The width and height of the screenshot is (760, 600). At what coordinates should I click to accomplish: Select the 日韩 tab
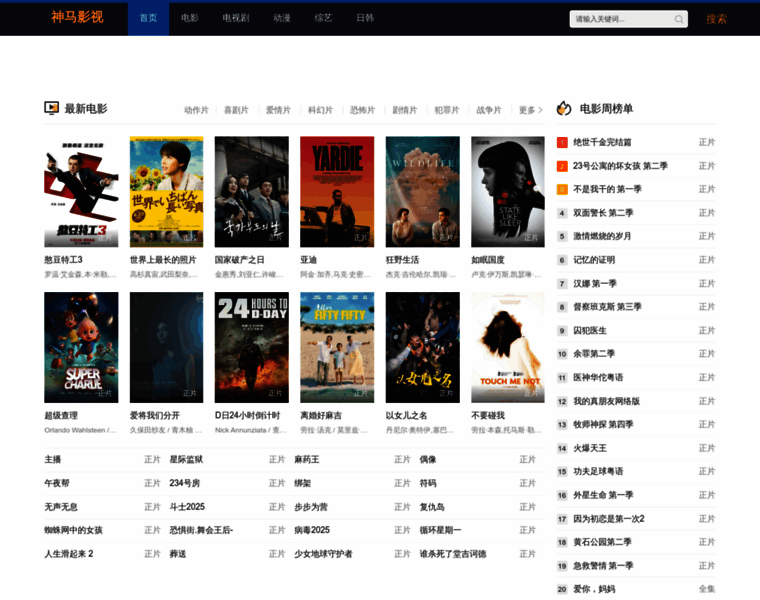coord(365,18)
